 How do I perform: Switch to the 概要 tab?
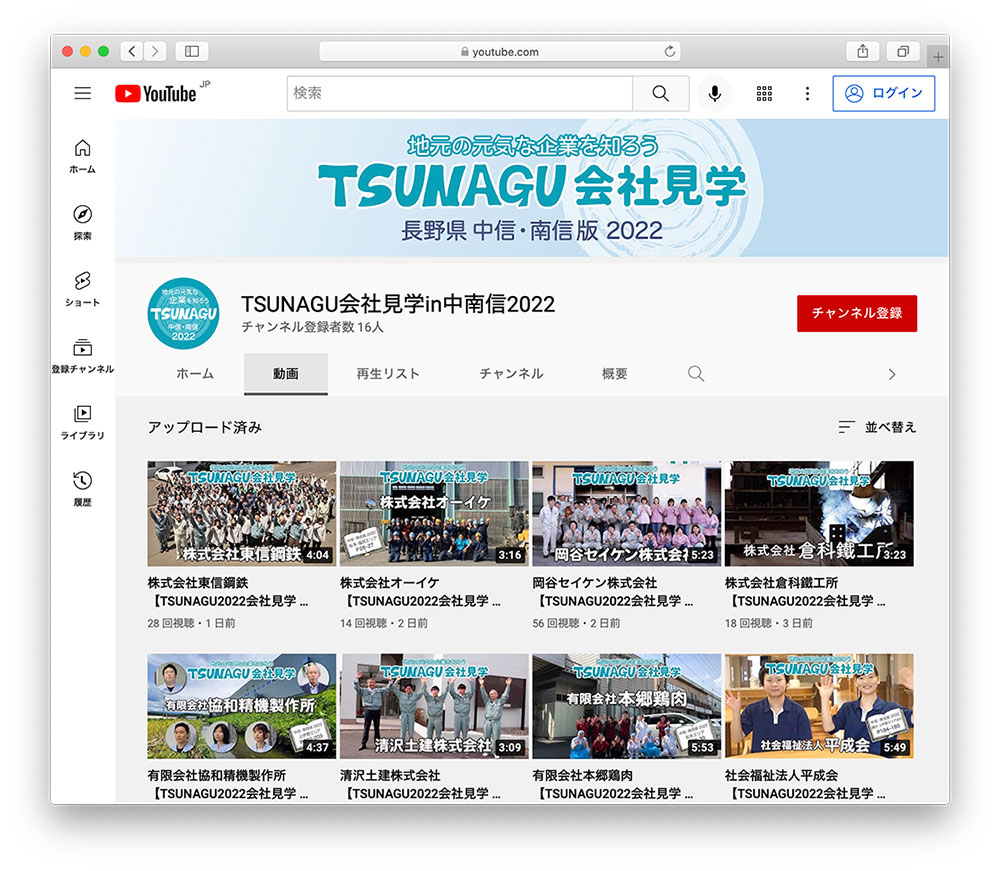point(615,374)
